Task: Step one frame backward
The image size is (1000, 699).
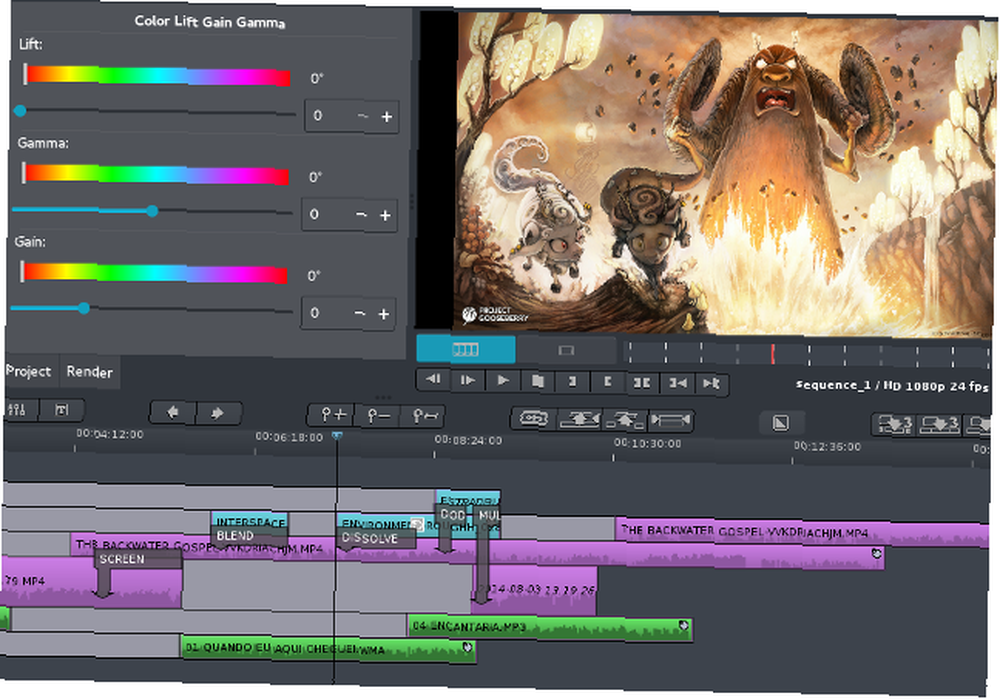Action: (x=434, y=379)
